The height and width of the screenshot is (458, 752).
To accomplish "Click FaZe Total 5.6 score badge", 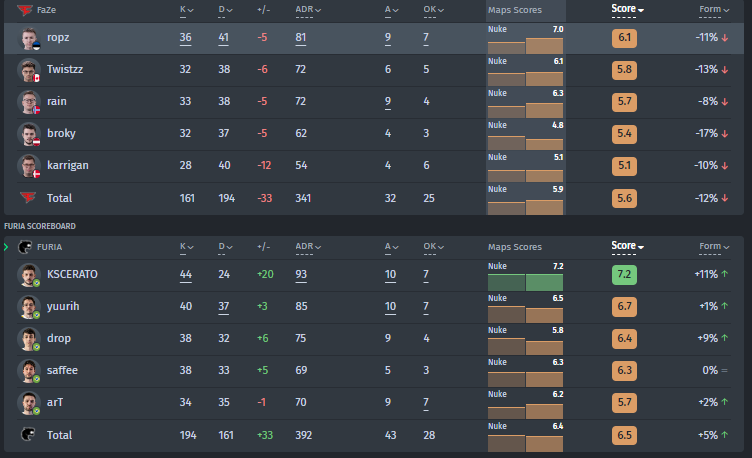I will click(624, 199).
